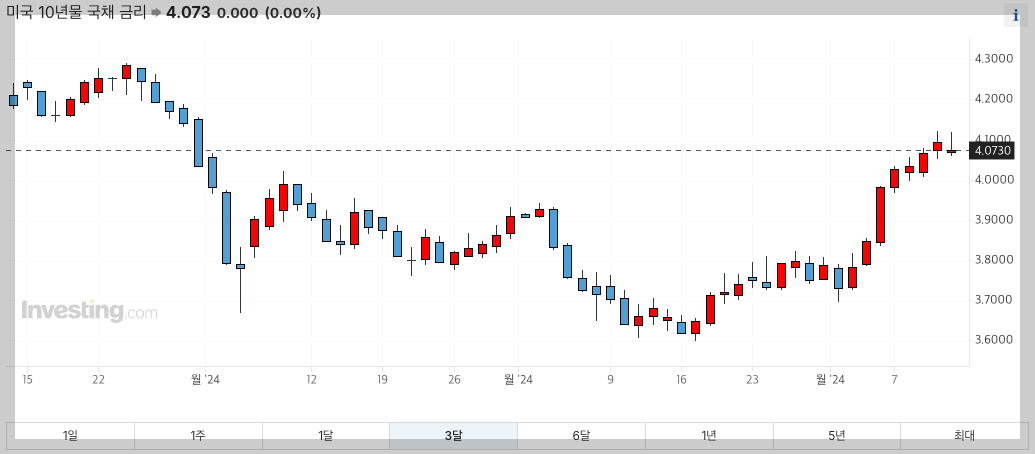This screenshot has width=1035, height=454.
Task: Click the 9 date axis label
Action: coord(611,379)
